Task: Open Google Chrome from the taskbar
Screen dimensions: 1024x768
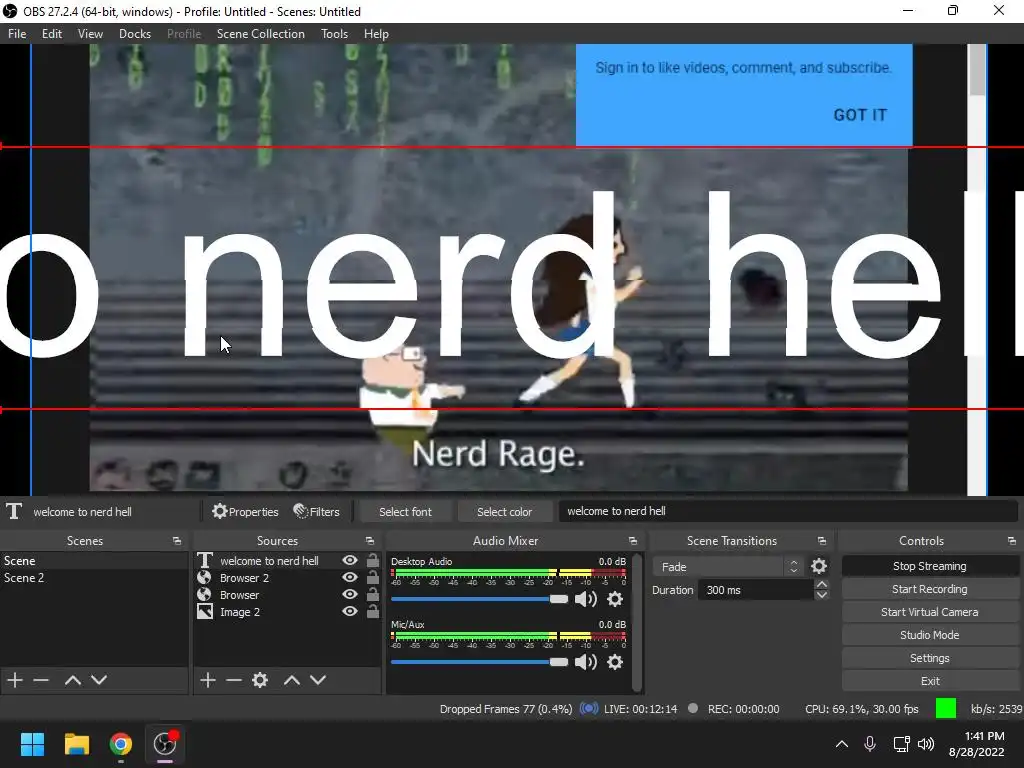Action: coord(121,744)
